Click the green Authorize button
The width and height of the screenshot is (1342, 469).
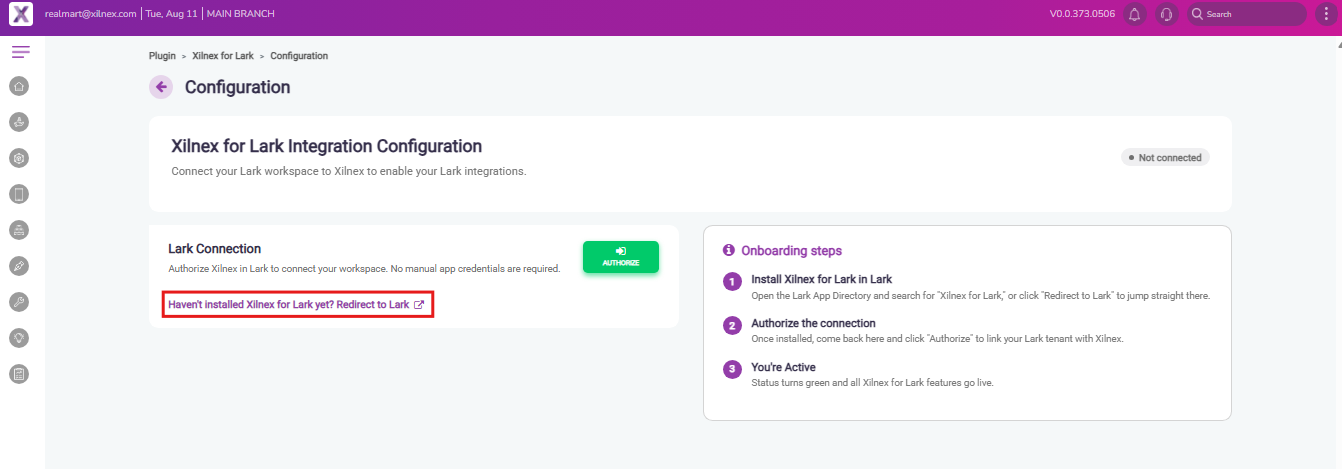coord(620,257)
